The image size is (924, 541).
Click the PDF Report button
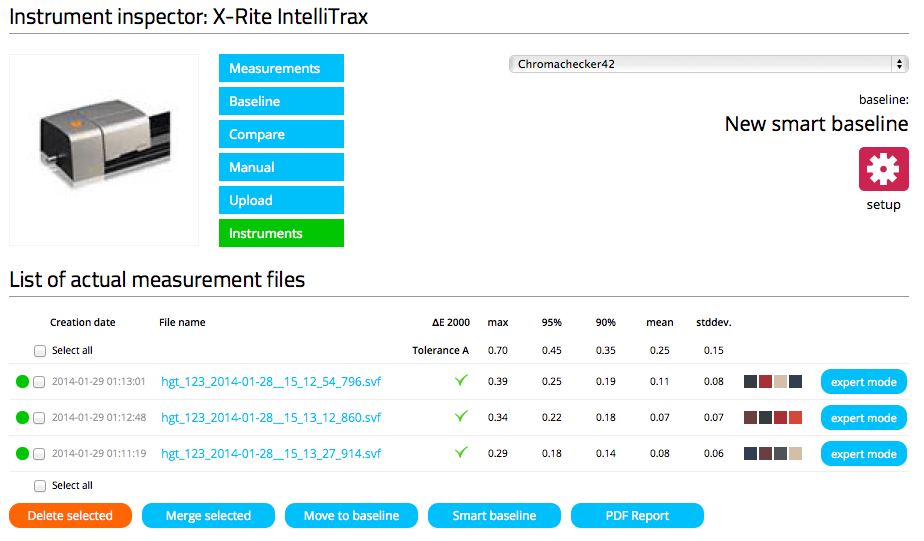click(637, 516)
